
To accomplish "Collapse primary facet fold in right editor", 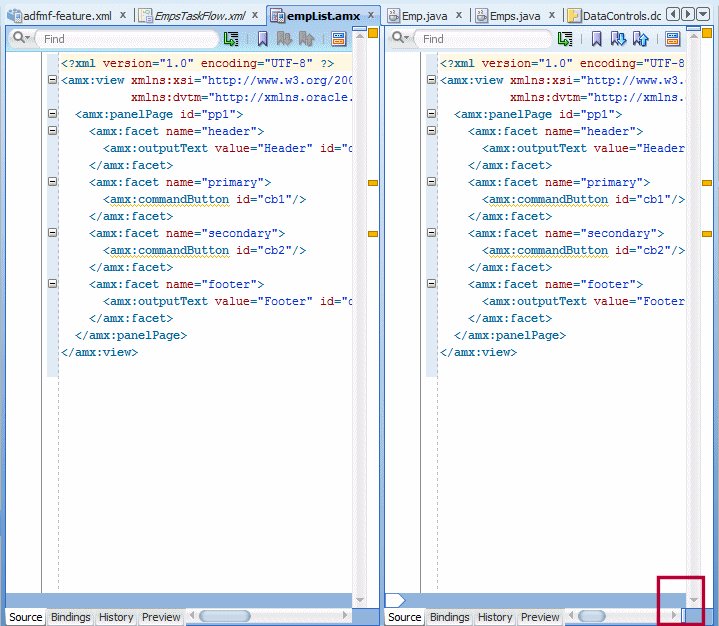I will [x=431, y=182].
